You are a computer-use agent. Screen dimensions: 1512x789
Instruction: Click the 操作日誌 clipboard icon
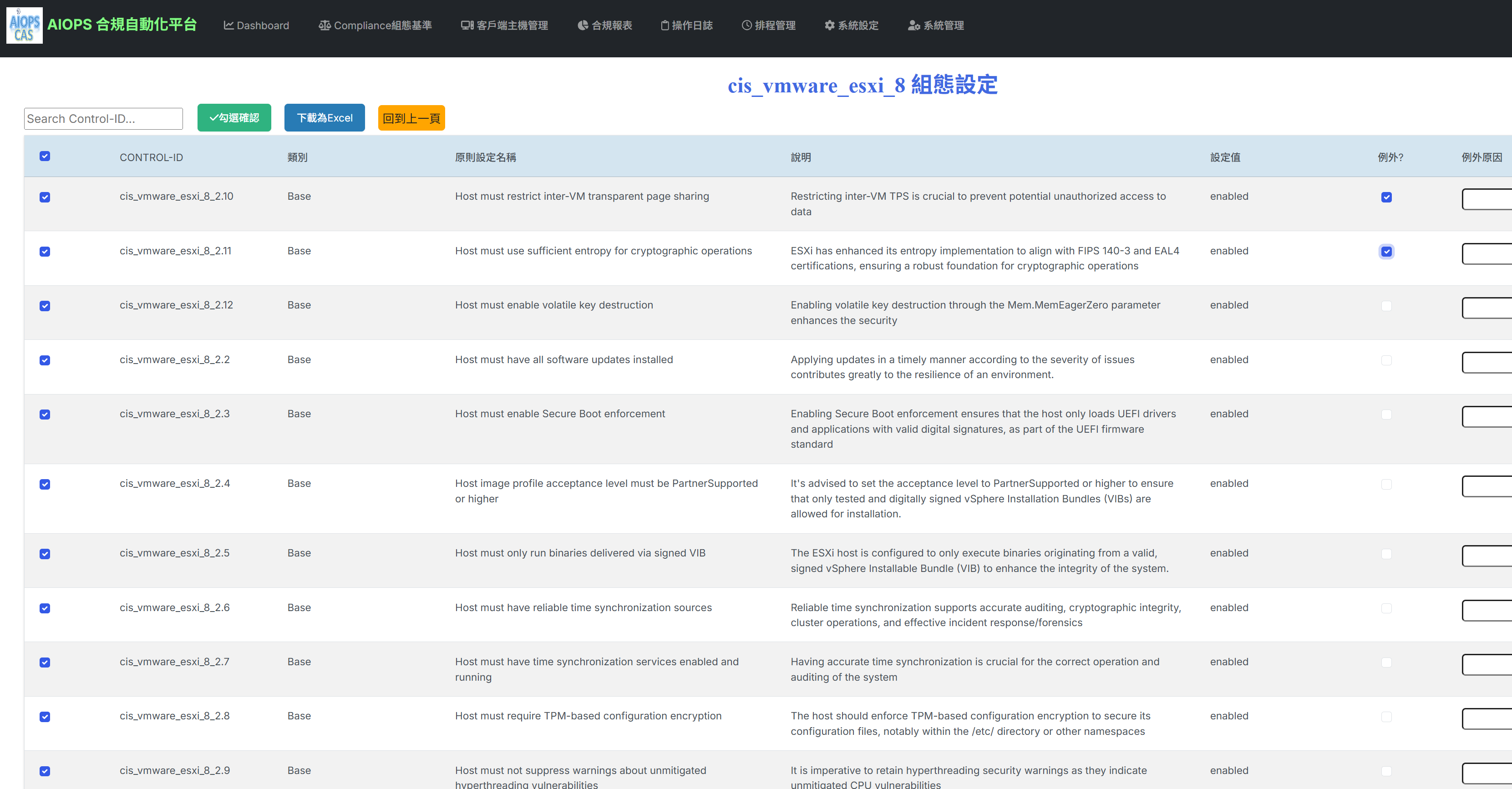pos(665,25)
